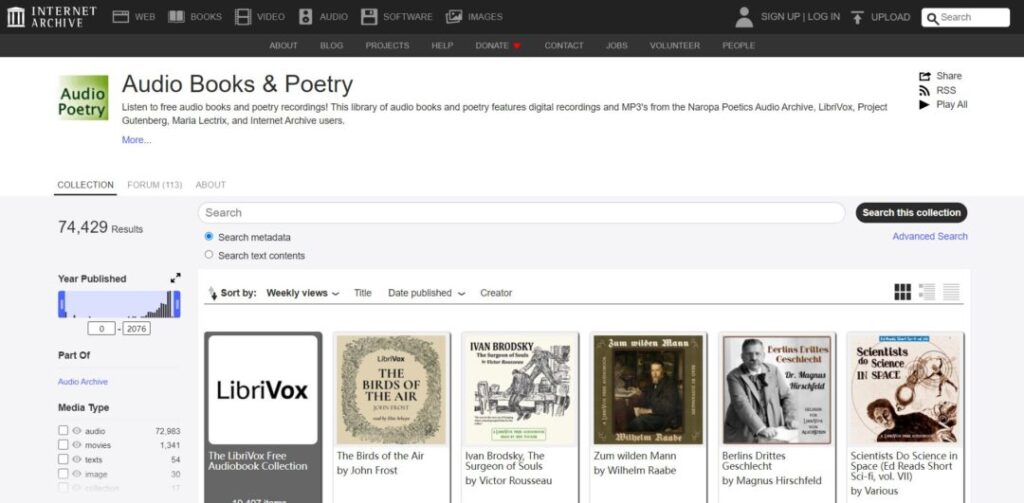Switch to the About tab
The width and height of the screenshot is (1024, 503).
(x=211, y=185)
